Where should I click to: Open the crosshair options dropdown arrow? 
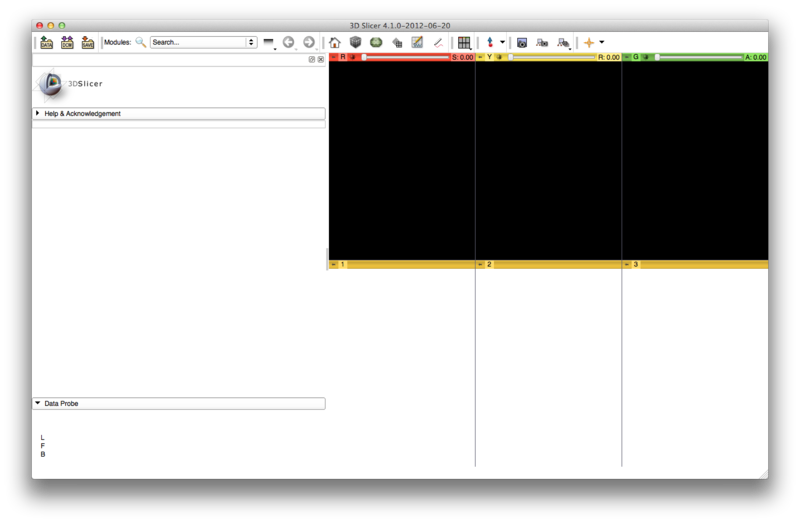coord(601,43)
